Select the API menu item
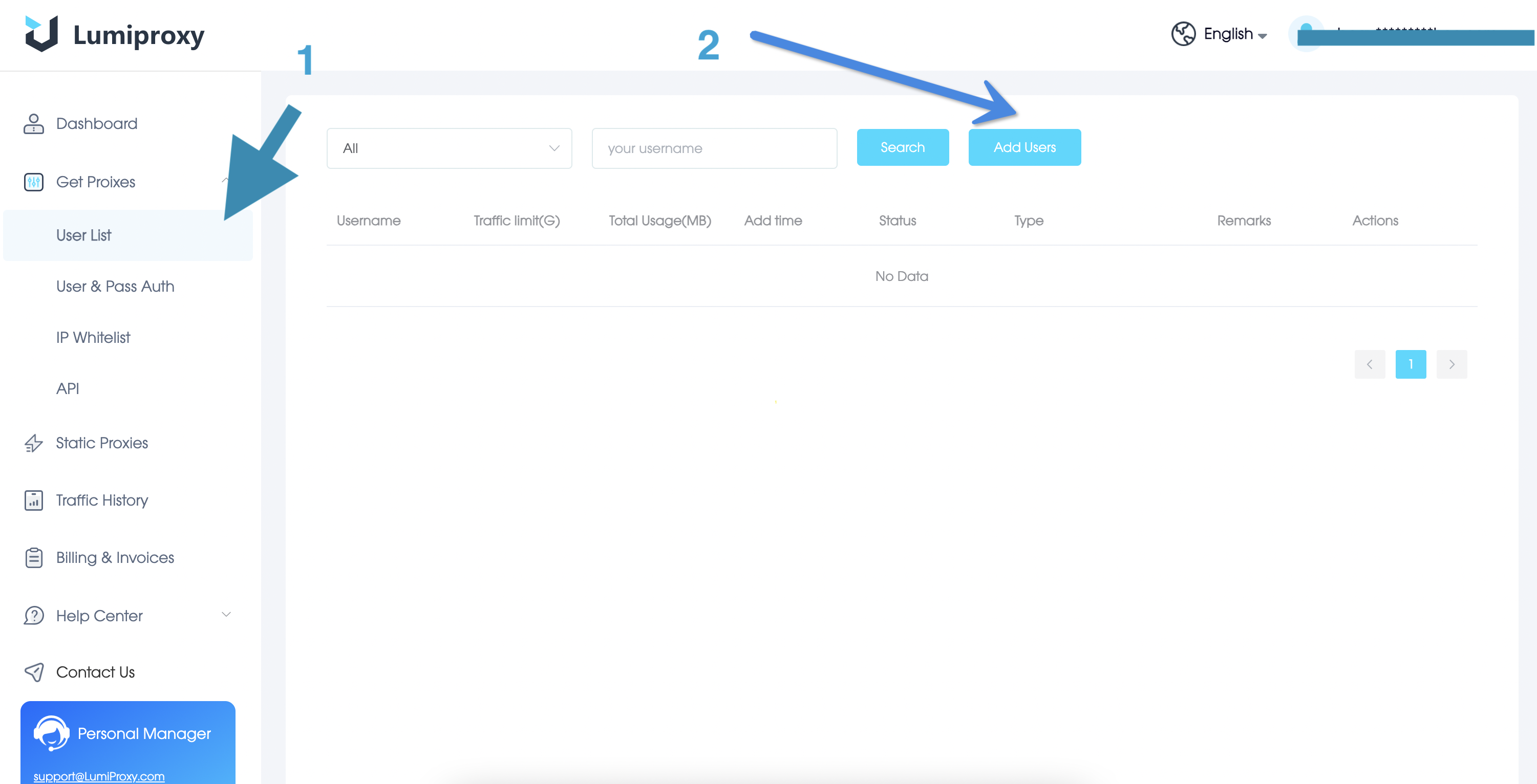The height and width of the screenshot is (784, 1537). pyautogui.click(x=68, y=389)
